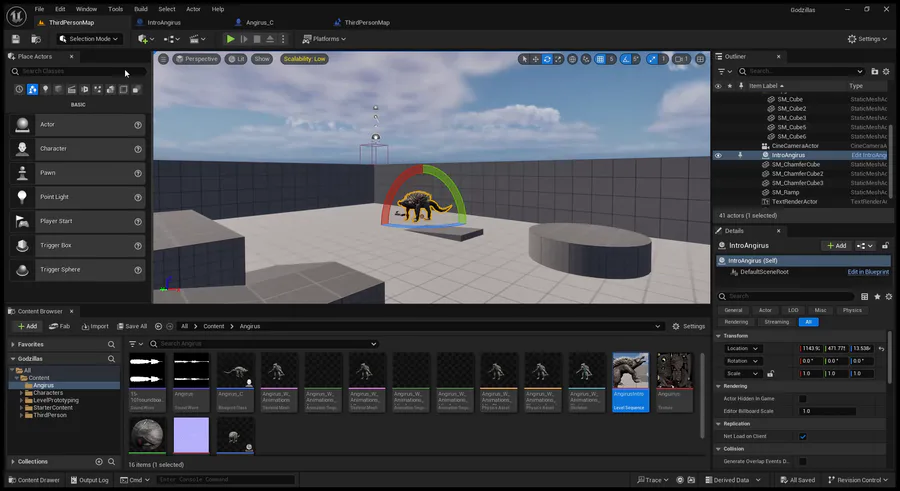Screen dimensions: 900x491
Task: Click the Stop simulation square button
Action: pos(257,39)
